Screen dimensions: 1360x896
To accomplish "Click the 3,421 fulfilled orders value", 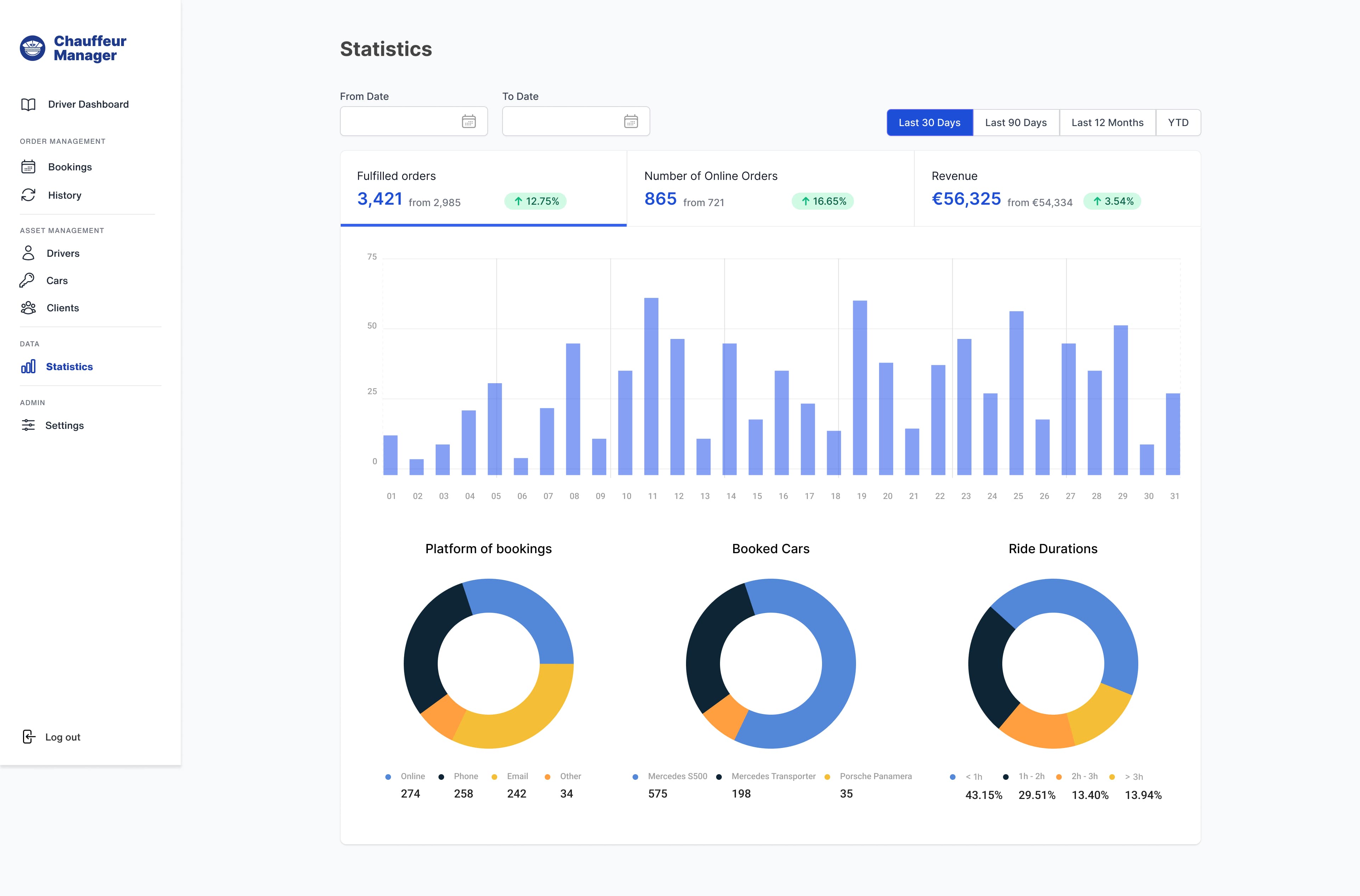I will (x=380, y=199).
